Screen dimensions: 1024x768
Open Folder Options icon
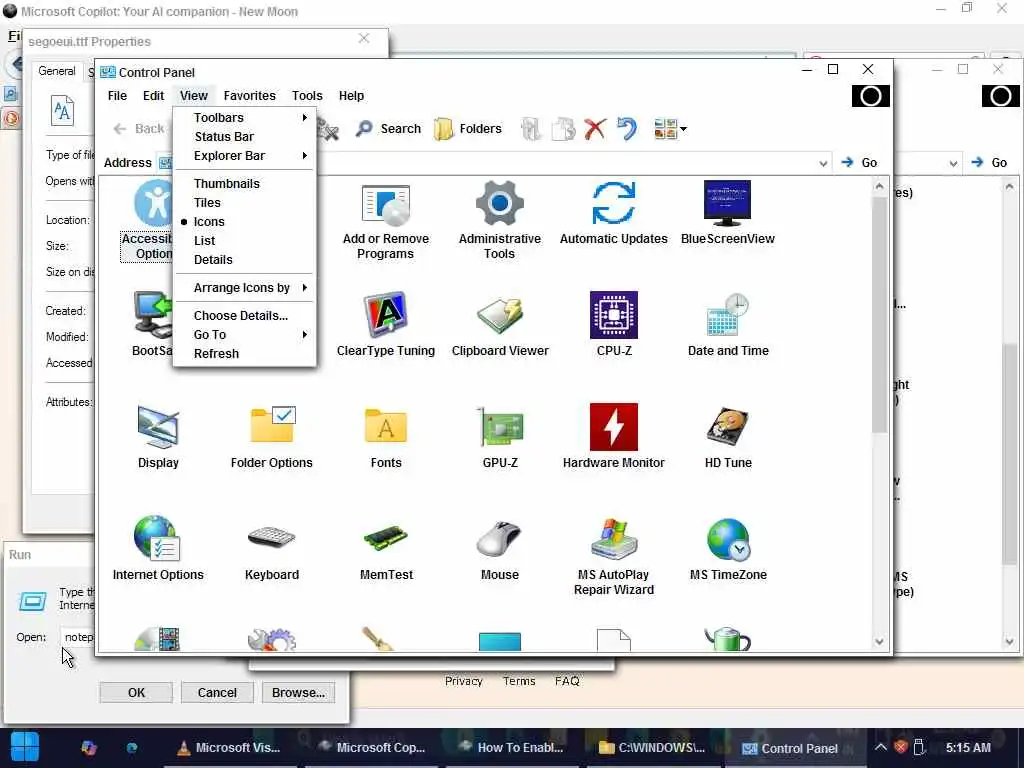(272, 437)
